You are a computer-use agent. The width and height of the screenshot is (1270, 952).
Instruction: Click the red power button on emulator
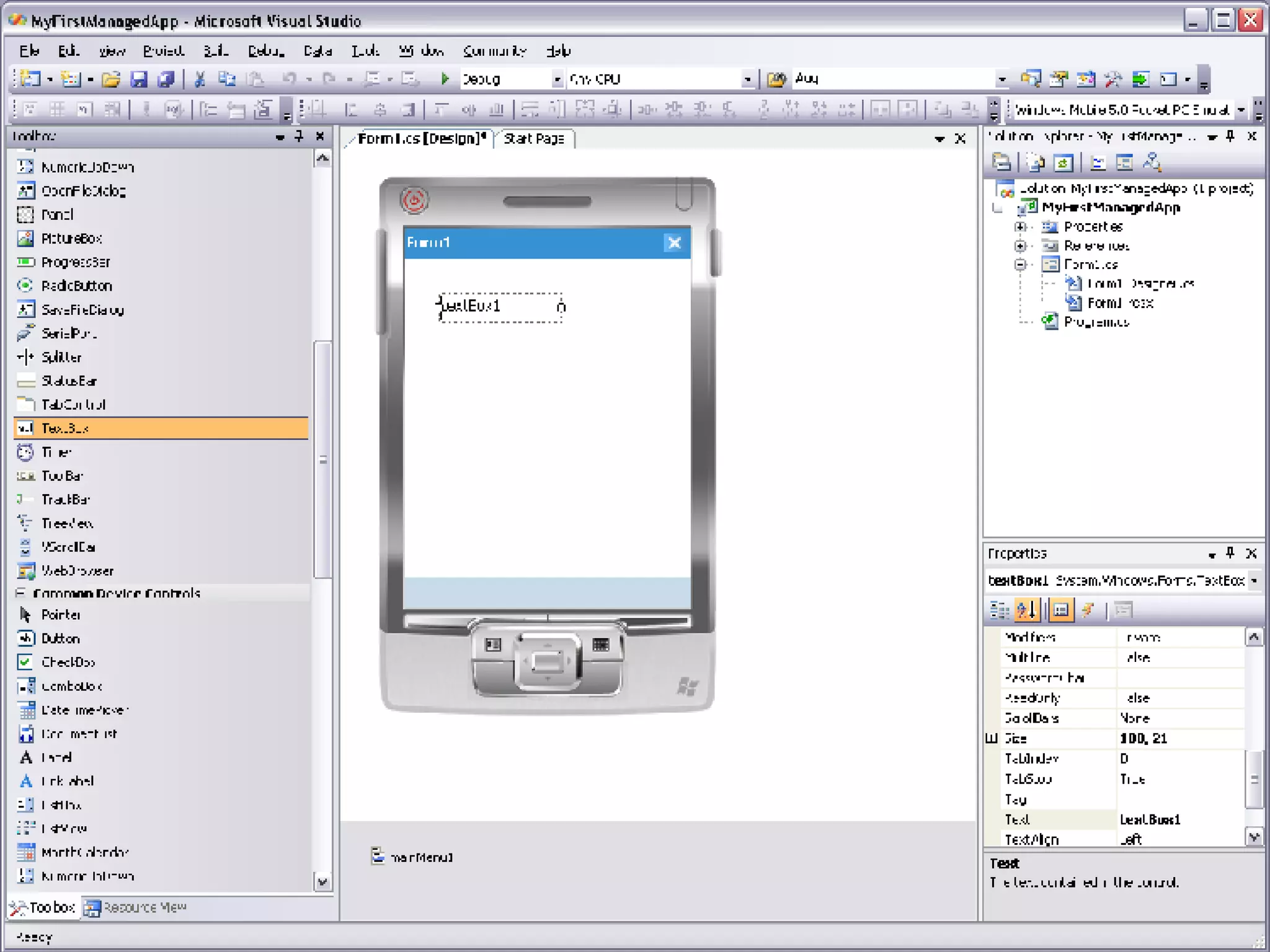[414, 201]
